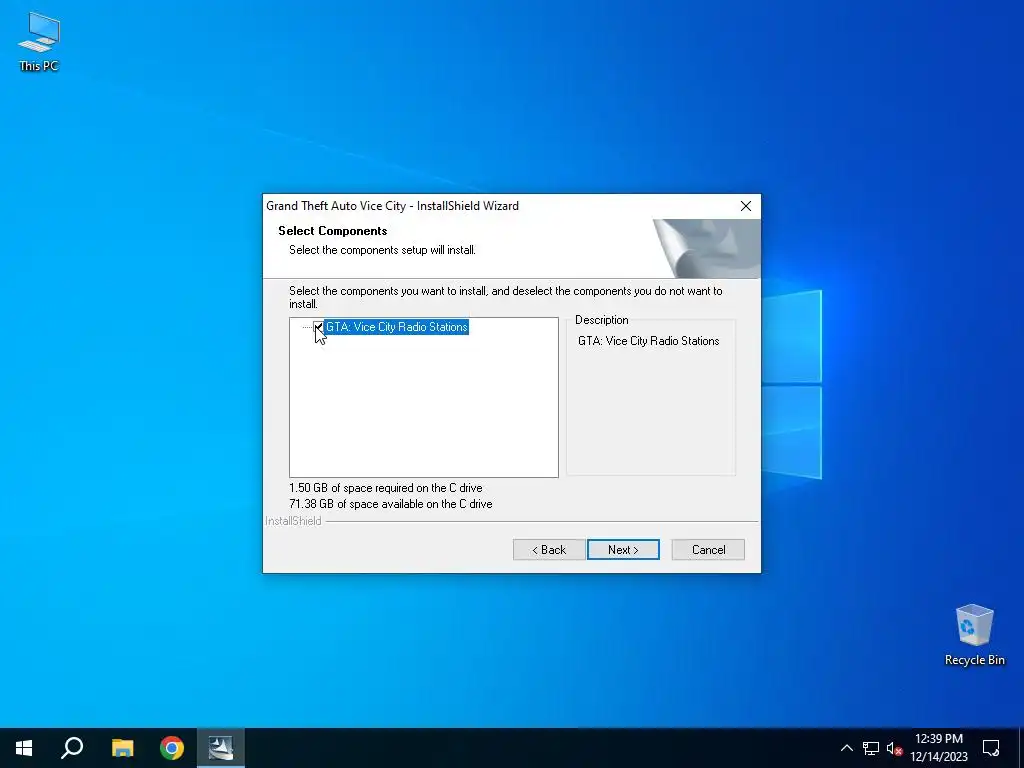
Task: Click the 71.38 GB space available text
Action: click(x=391, y=504)
